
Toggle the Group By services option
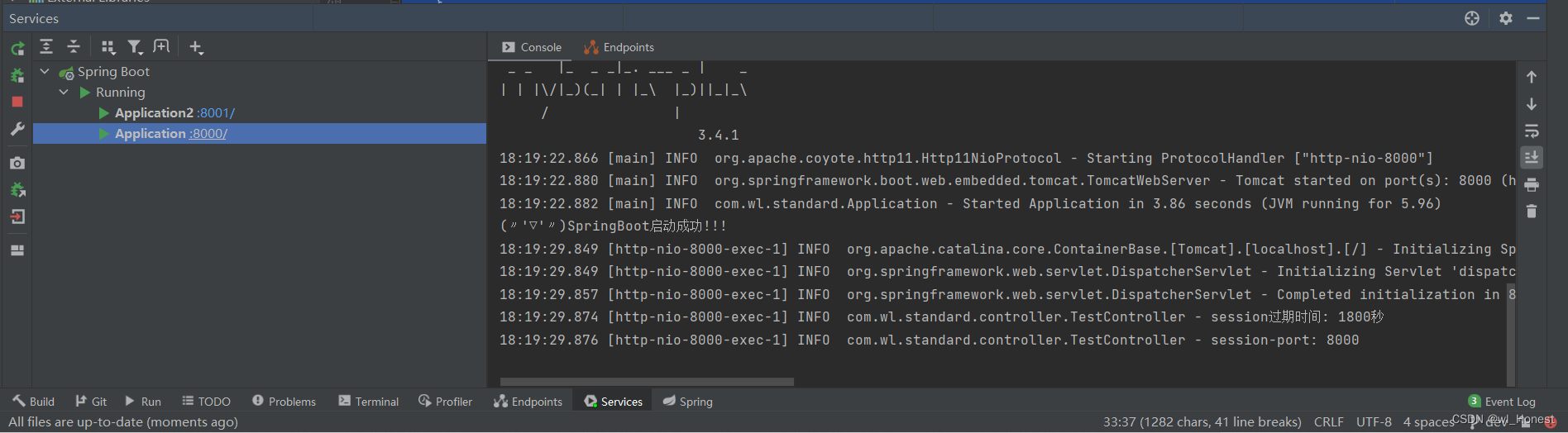click(x=108, y=47)
